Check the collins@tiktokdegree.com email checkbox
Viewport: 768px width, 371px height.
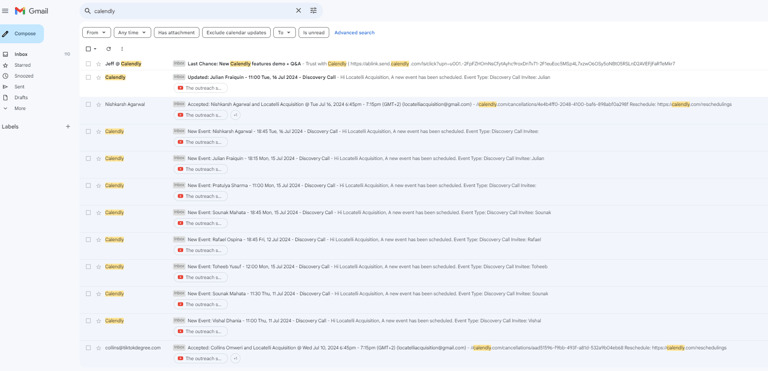click(88, 348)
